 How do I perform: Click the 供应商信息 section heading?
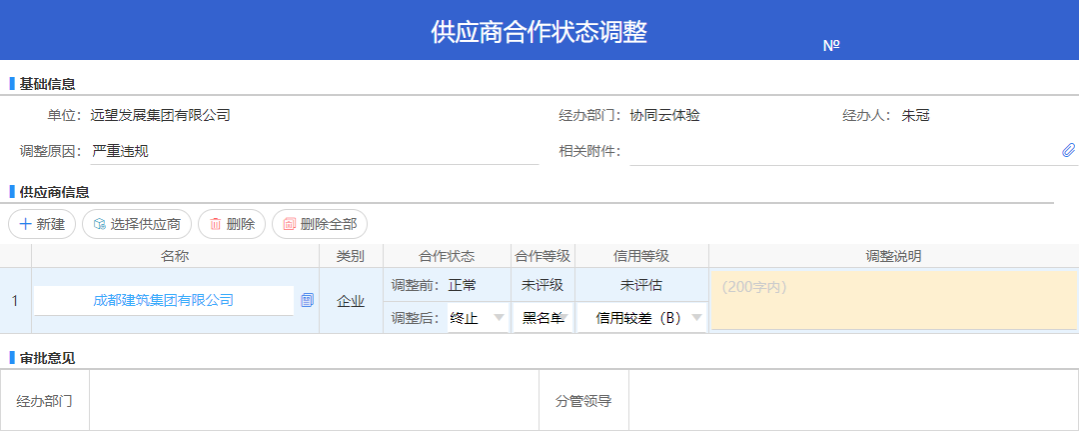[54, 192]
